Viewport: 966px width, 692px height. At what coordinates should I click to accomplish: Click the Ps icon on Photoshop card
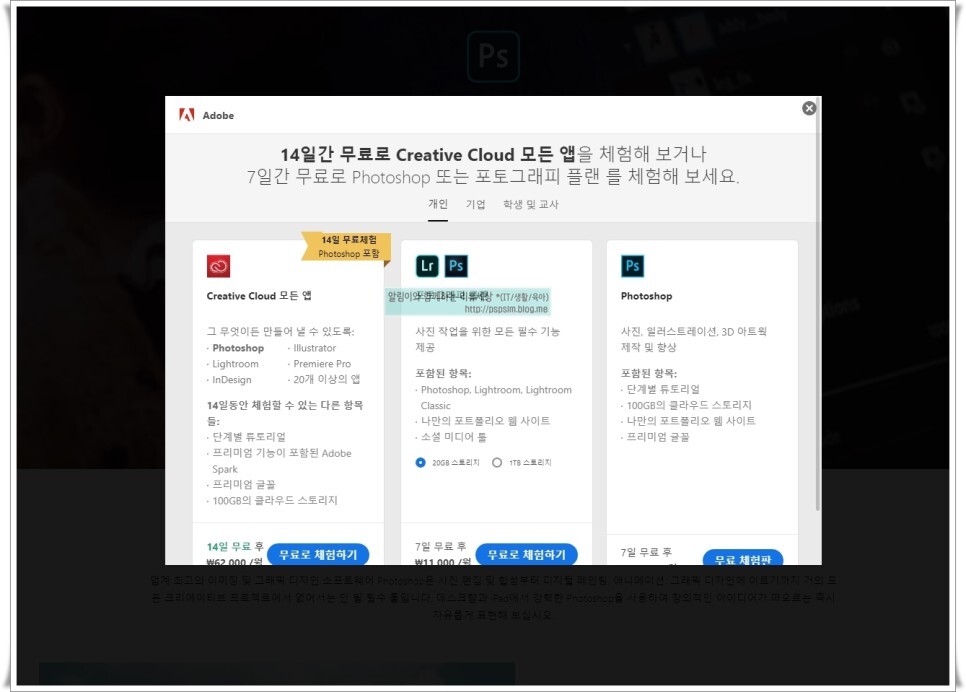tap(632, 266)
